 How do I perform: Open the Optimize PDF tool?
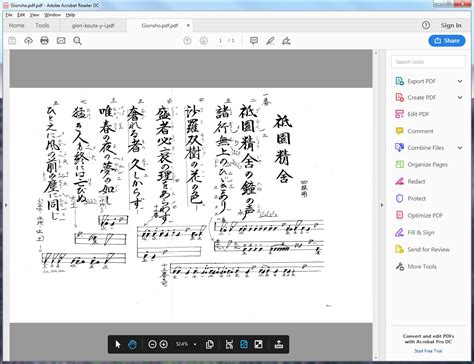click(419, 215)
